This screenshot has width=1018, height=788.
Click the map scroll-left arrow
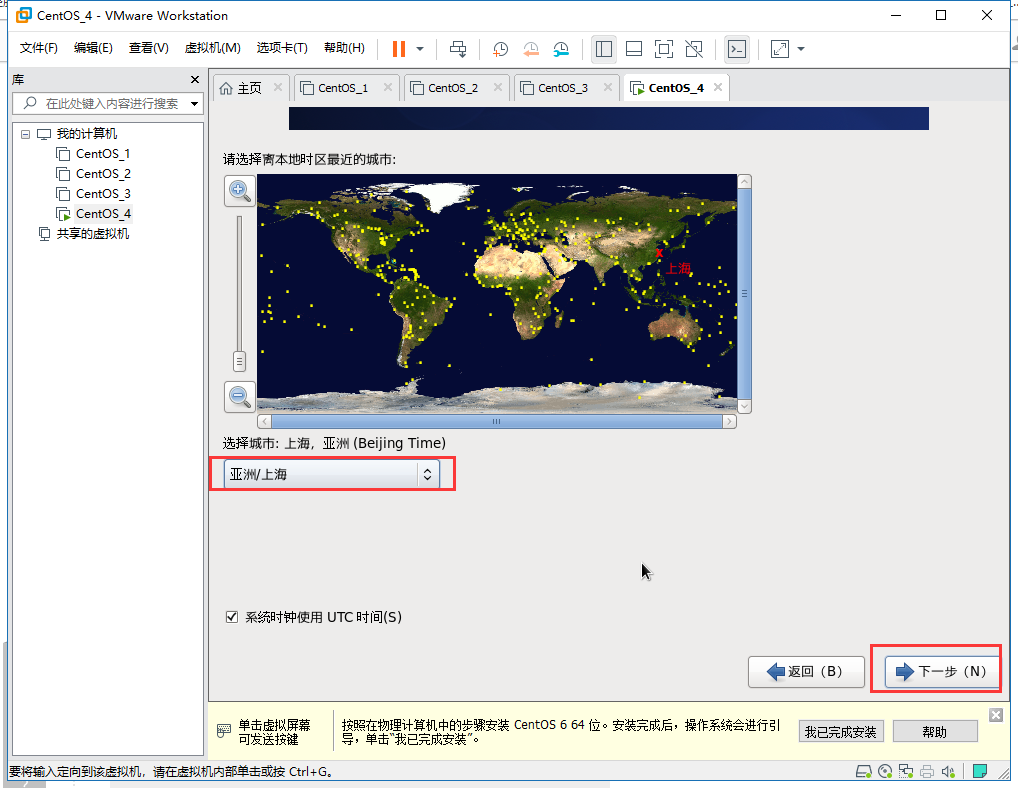point(264,422)
